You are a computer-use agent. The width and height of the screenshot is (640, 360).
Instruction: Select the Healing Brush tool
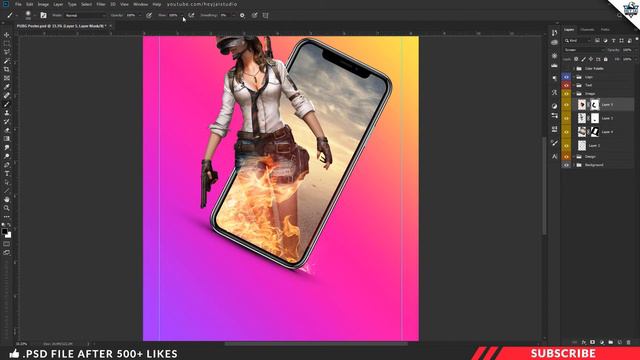7,95
